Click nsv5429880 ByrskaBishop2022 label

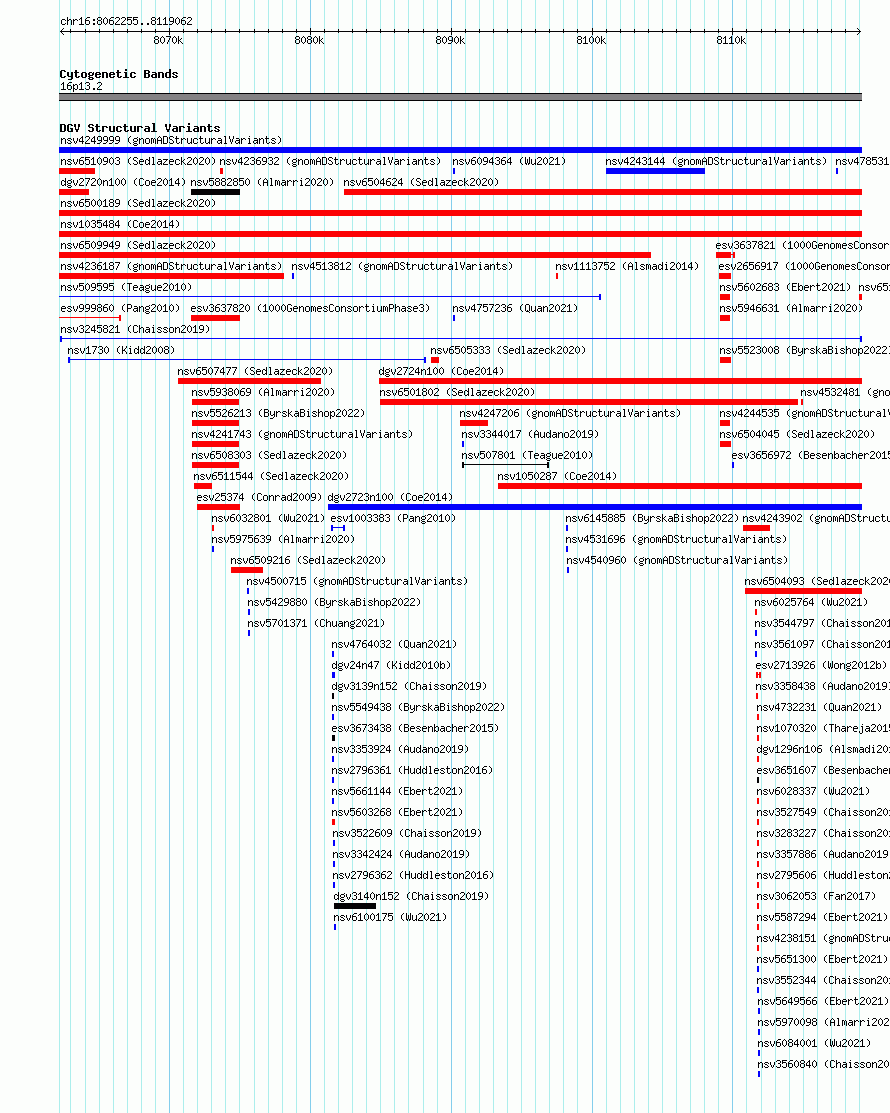click(334, 603)
